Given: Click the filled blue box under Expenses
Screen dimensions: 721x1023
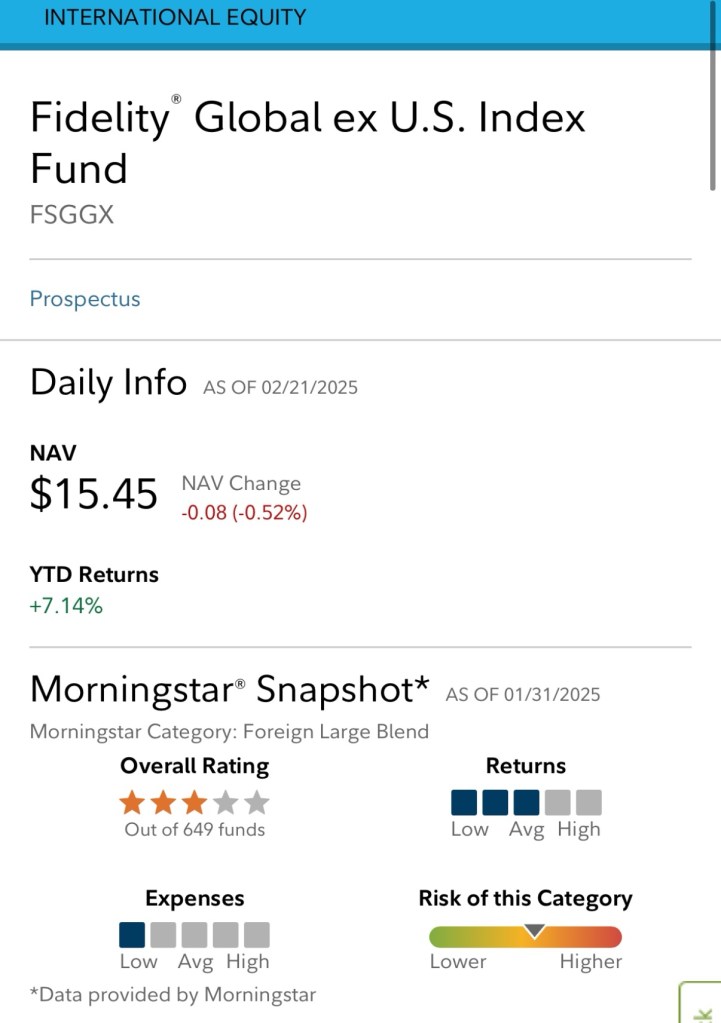Looking at the screenshot, I should click(132, 935).
